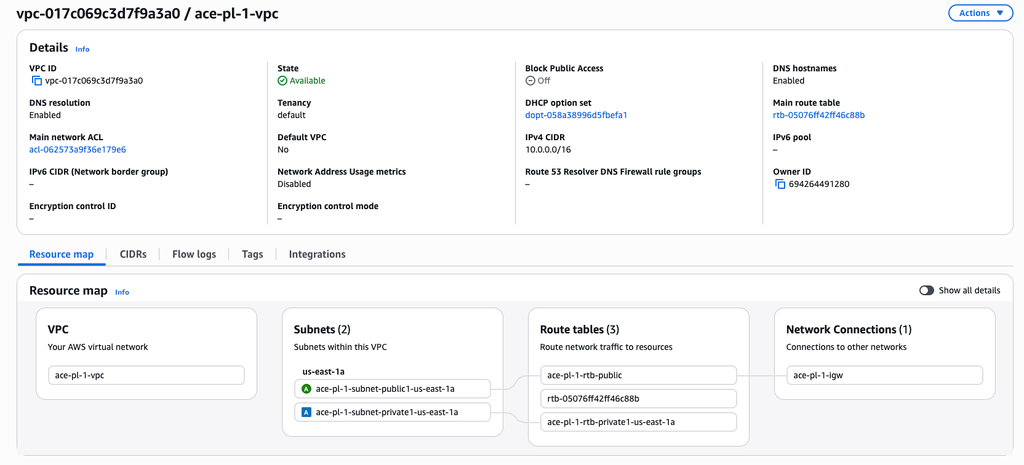This screenshot has height=465, width=1024.
Task: Open main route table rtb-05076ff42ff46c88b link
Action: coord(819,115)
